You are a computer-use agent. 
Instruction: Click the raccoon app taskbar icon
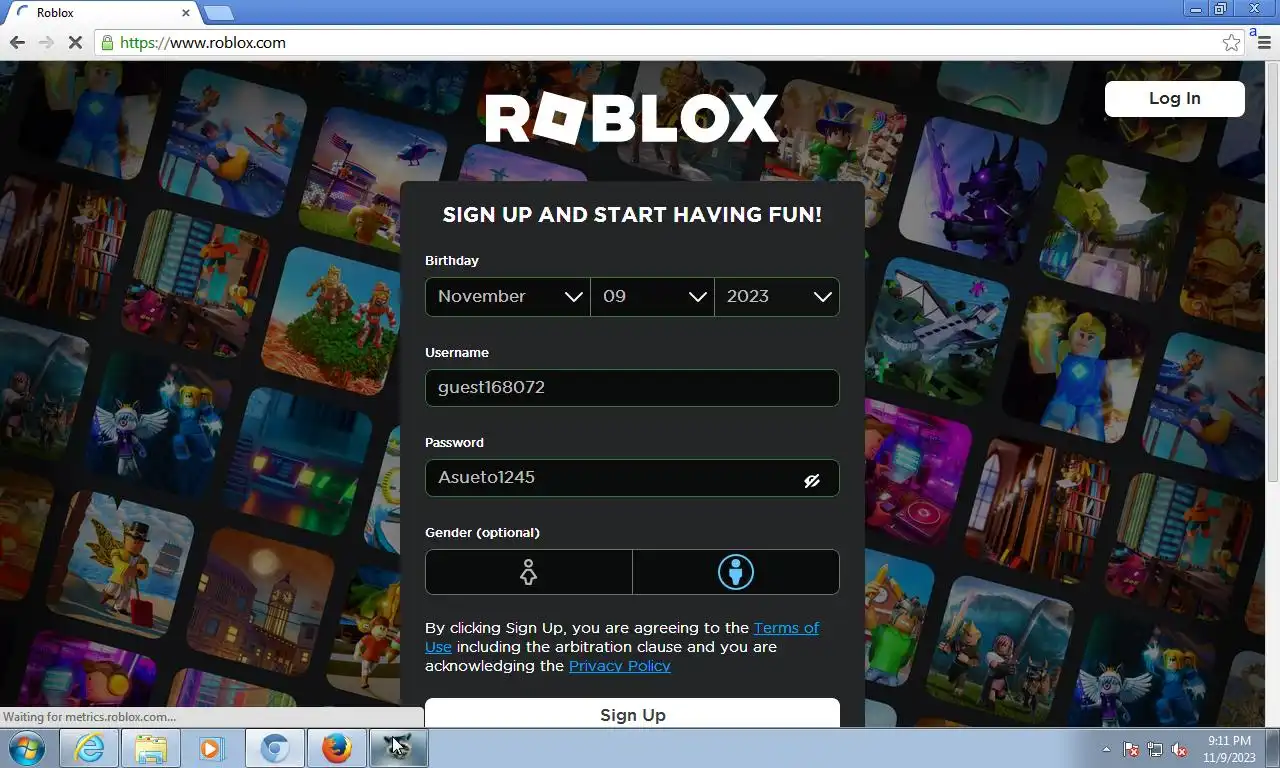[x=399, y=748]
